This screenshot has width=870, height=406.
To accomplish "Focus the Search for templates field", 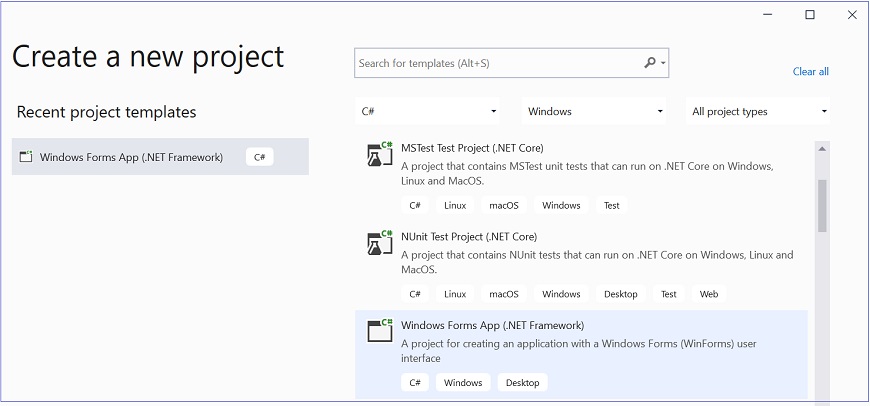I will click(498, 63).
